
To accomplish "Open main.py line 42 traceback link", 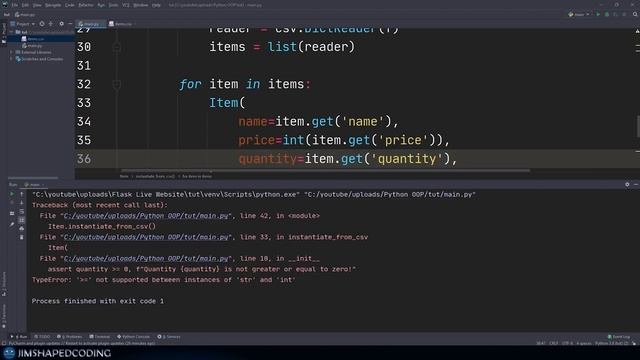I will 146,216.
